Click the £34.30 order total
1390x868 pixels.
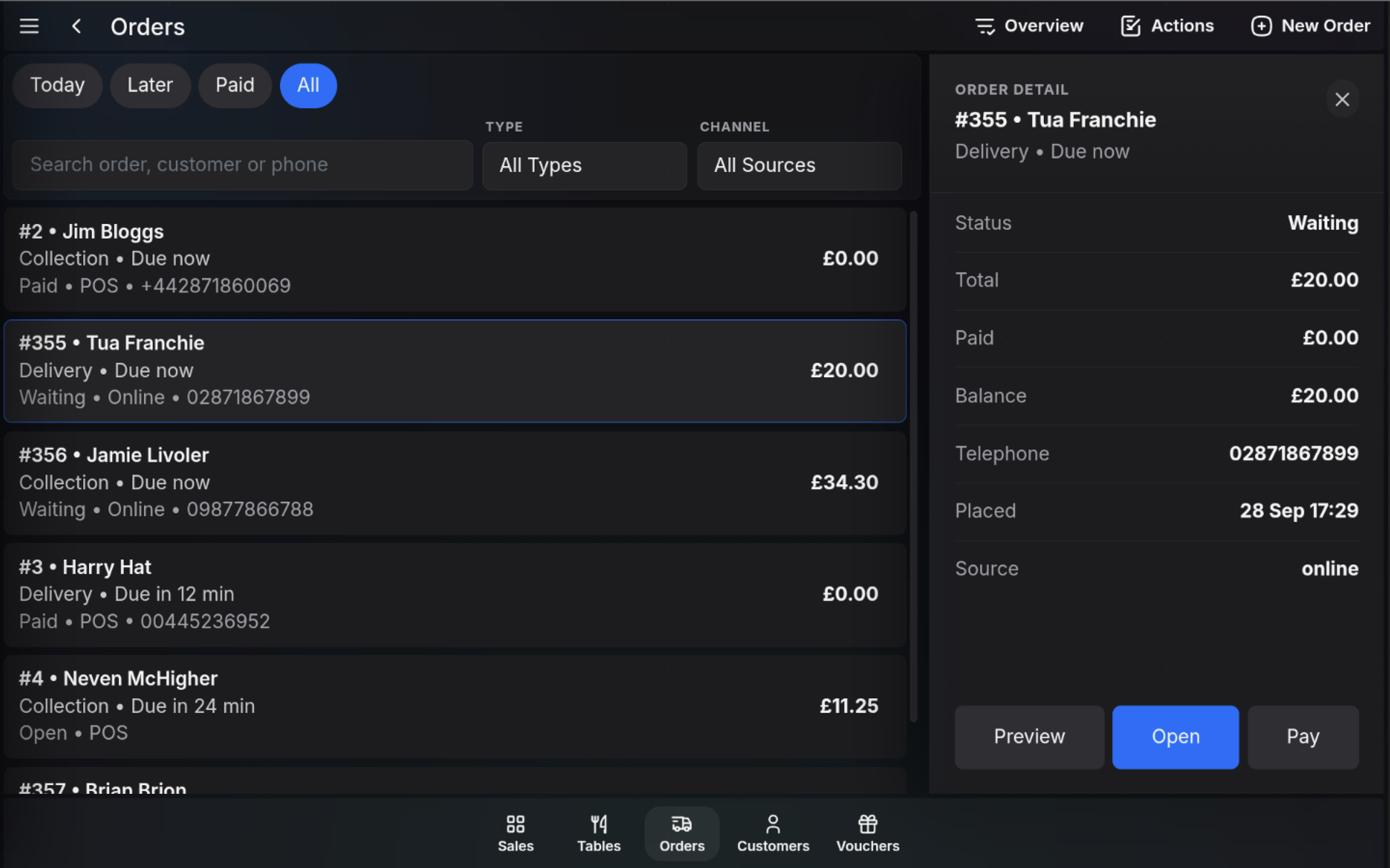point(844,483)
